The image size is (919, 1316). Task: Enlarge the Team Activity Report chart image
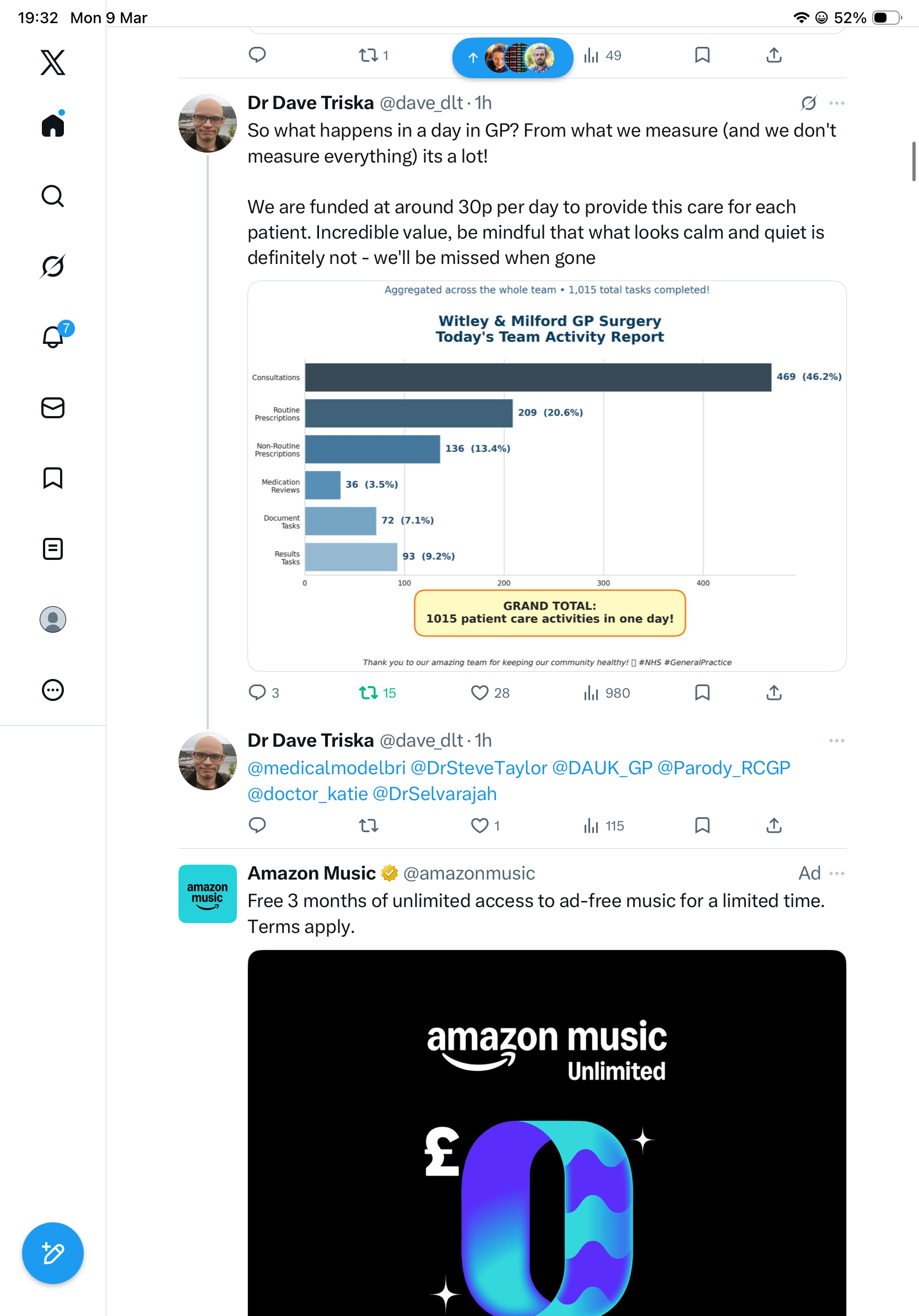[547, 476]
